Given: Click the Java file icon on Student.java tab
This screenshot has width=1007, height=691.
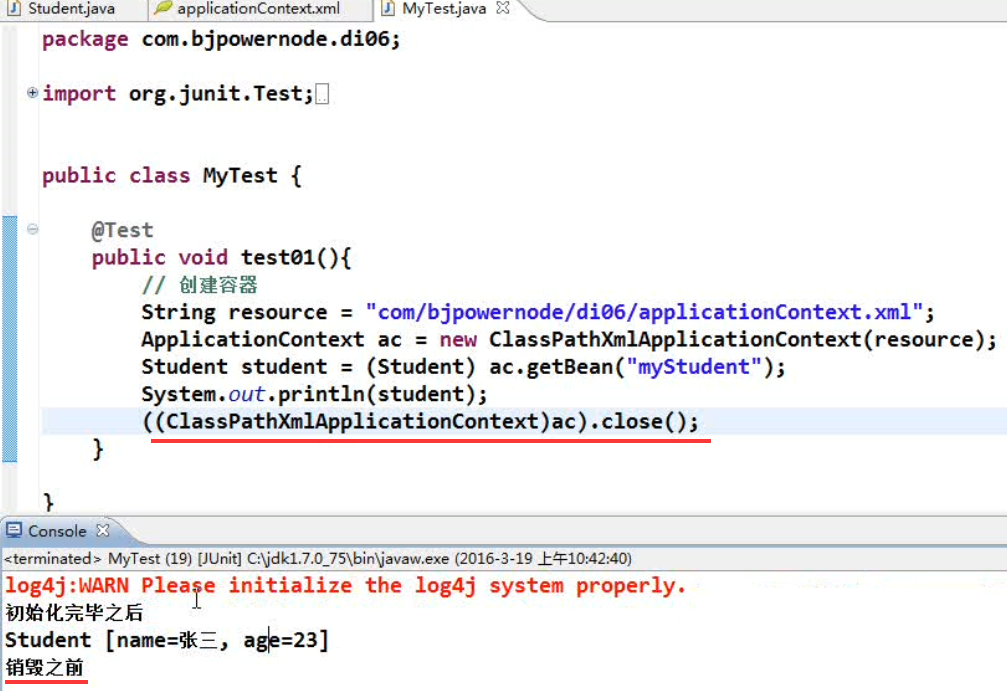Looking at the screenshot, I should [x=14, y=8].
